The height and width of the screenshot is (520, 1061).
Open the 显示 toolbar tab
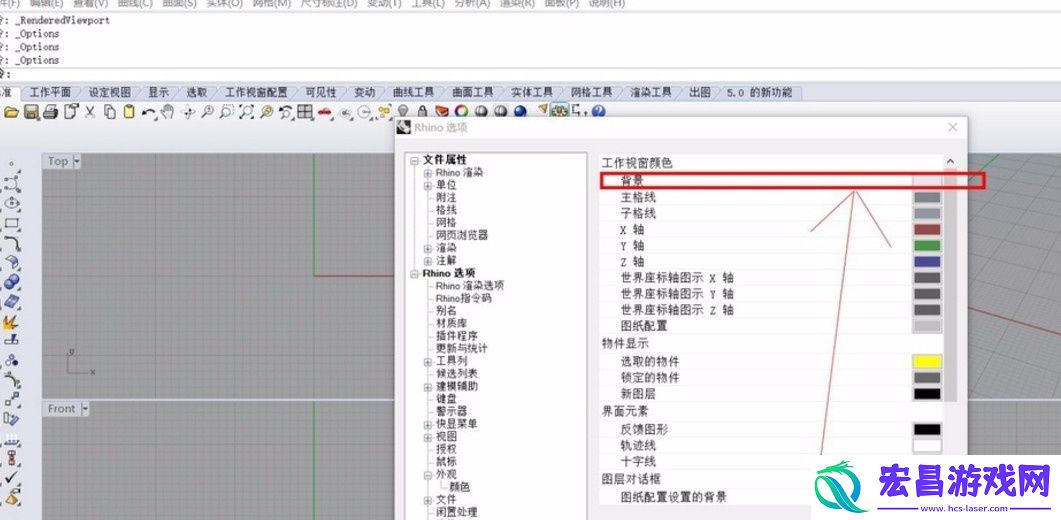click(158, 92)
